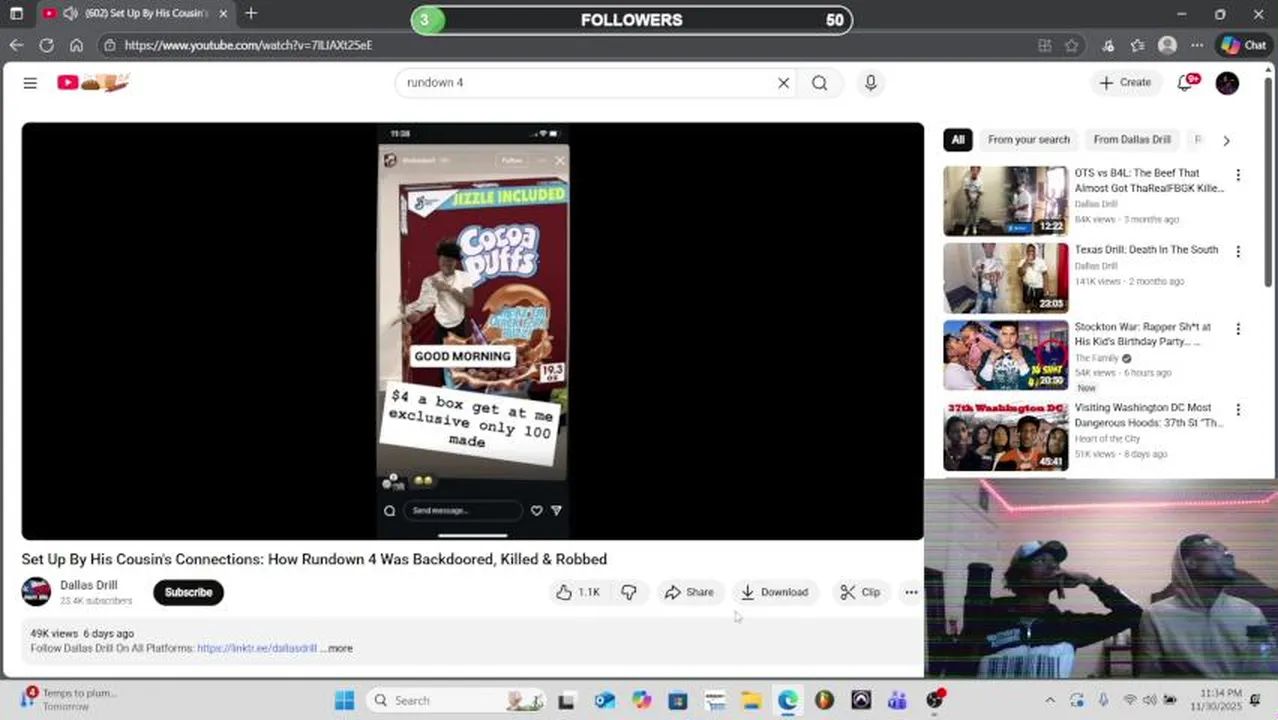Open volume control in system tray
This screenshot has width=1278, height=720.
click(1150, 700)
